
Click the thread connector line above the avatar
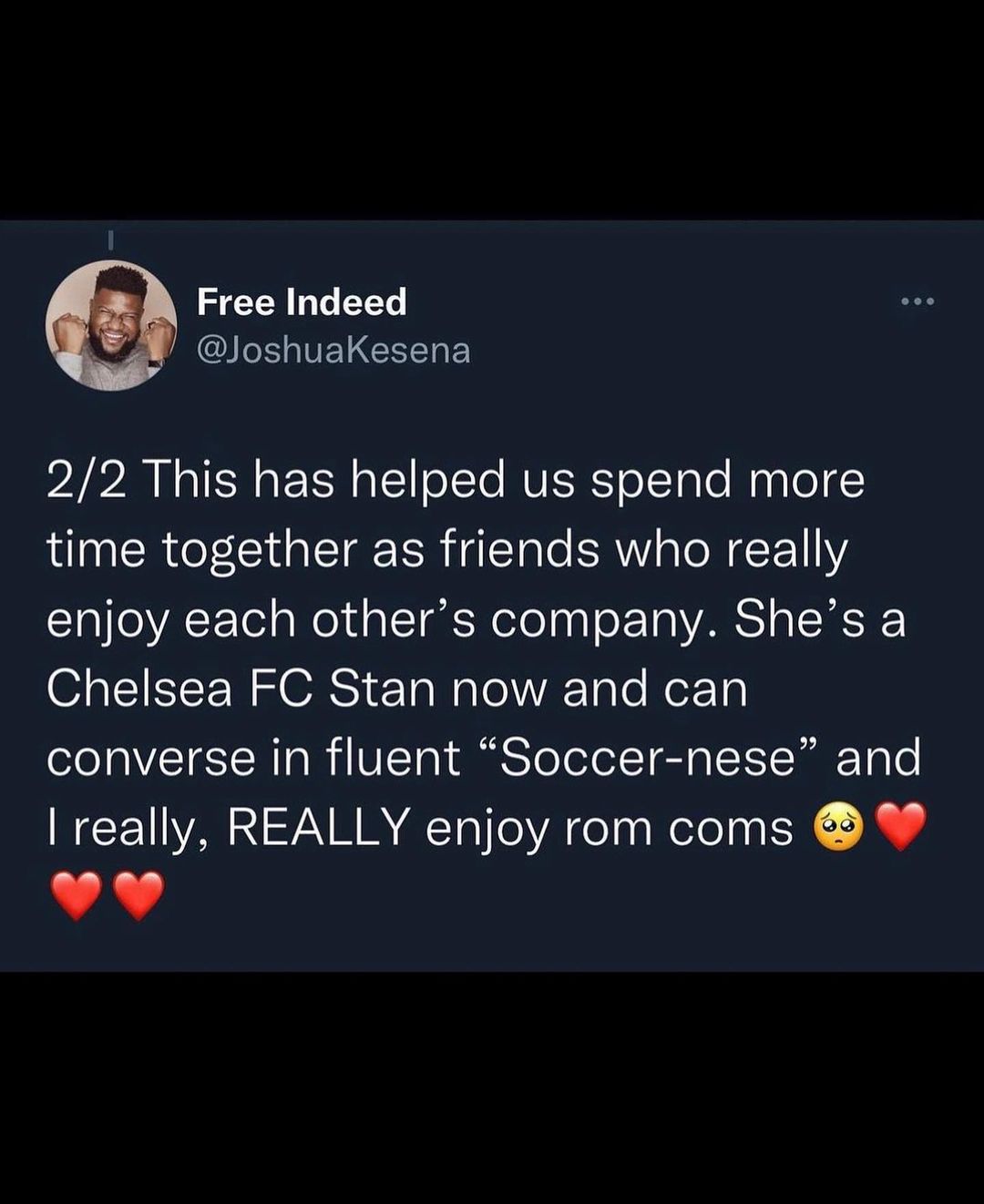(110, 240)
